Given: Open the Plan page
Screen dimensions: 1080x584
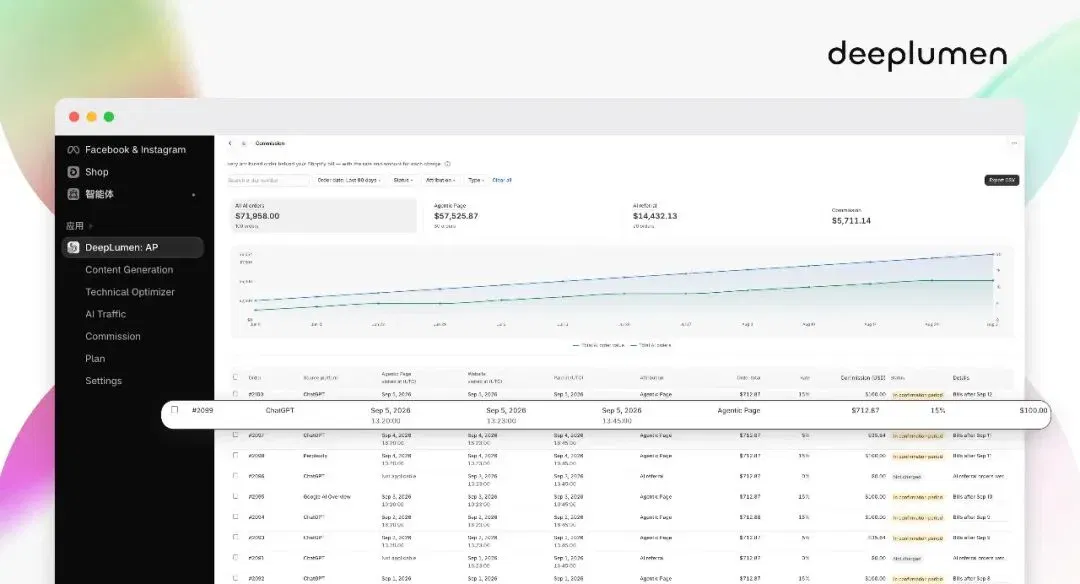Looking at the screenshot, I should coord(95,358).
